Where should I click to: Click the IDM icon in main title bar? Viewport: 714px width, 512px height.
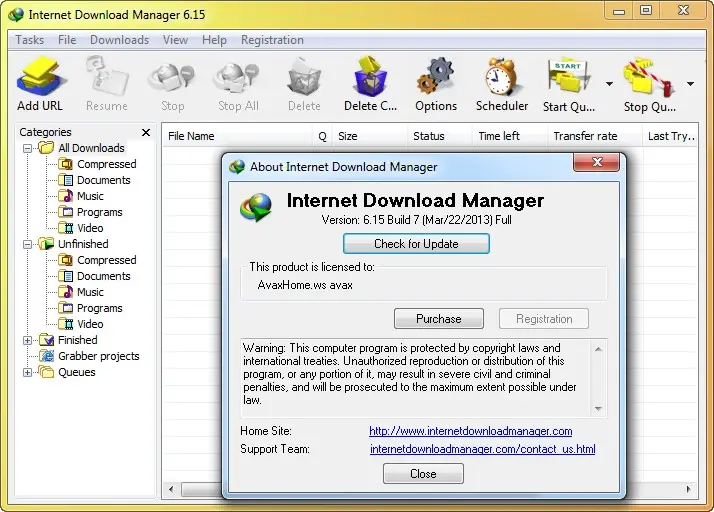click(16, 15)
